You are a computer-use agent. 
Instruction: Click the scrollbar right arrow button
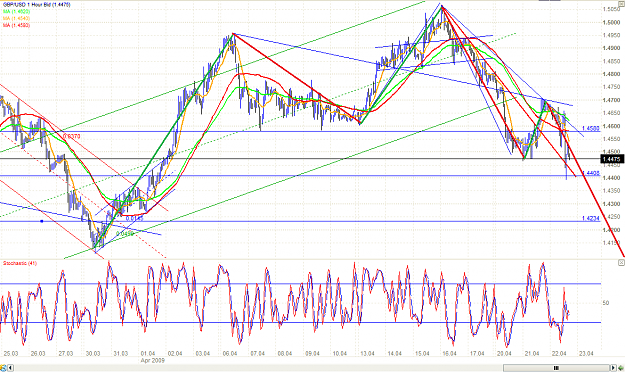point(613,368)
